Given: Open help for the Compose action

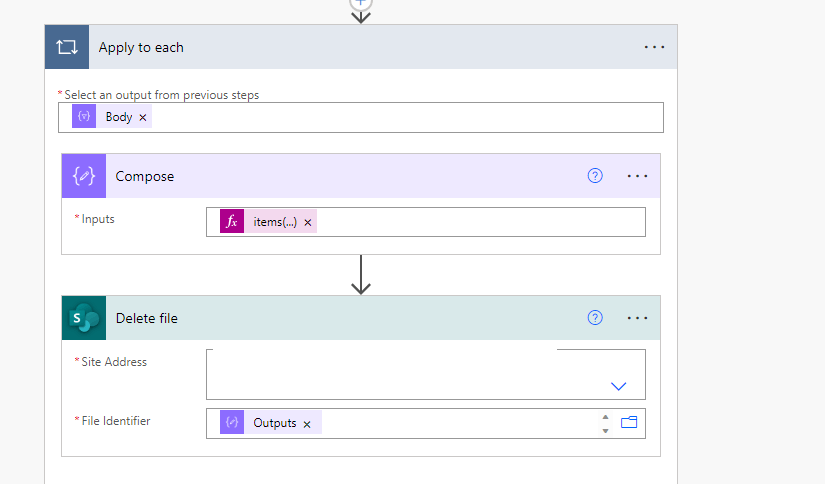Looking at the screenshot, I should click(x=595, y=176).
